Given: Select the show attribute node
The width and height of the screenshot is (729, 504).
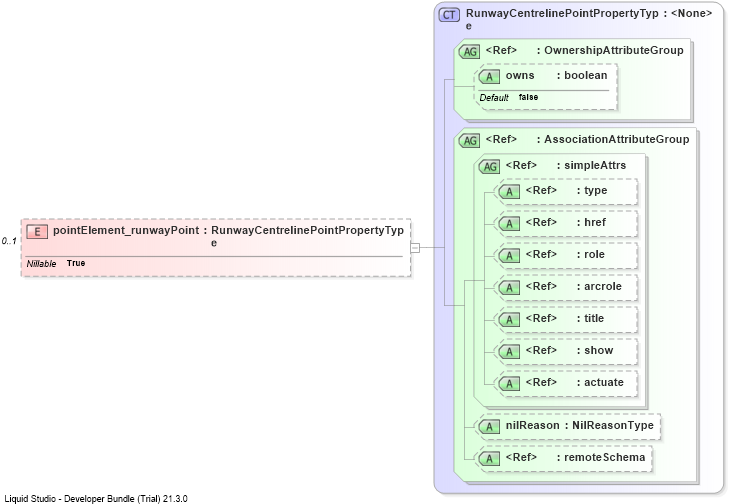Looking at the screenshot, I should pyautogui.click(x=566, y=351).
